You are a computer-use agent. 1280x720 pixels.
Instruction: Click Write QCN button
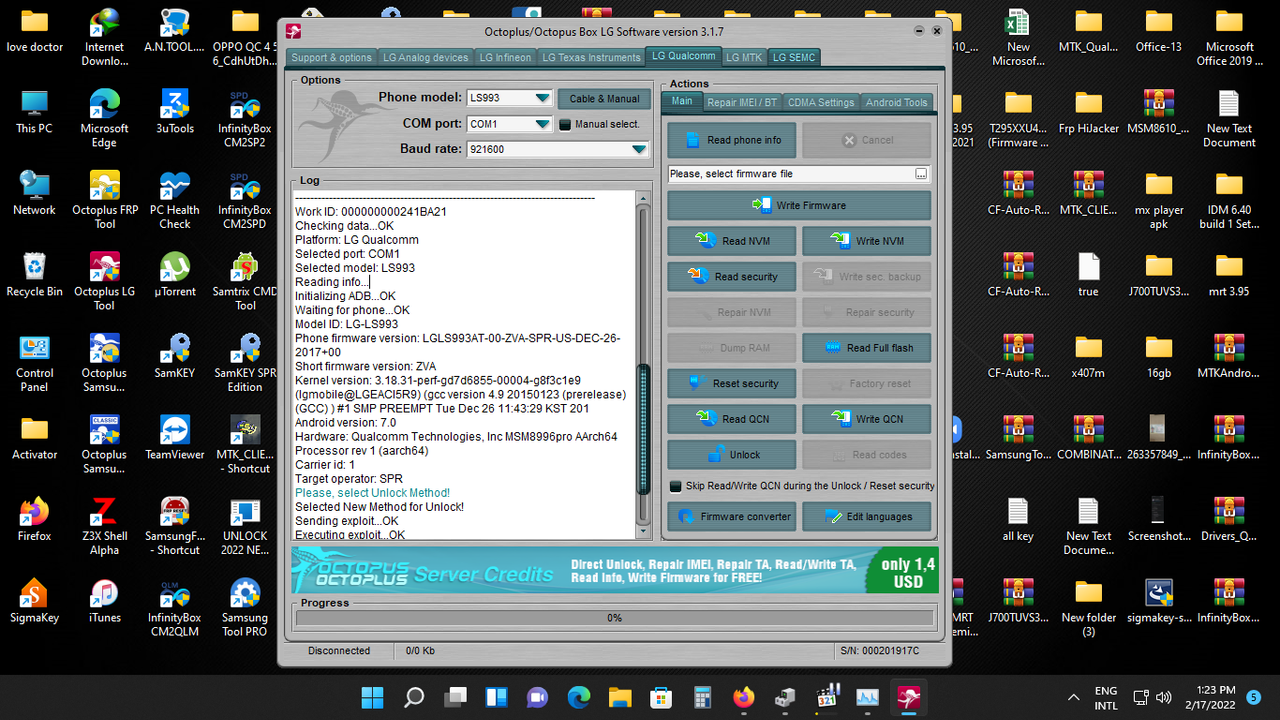866,419
